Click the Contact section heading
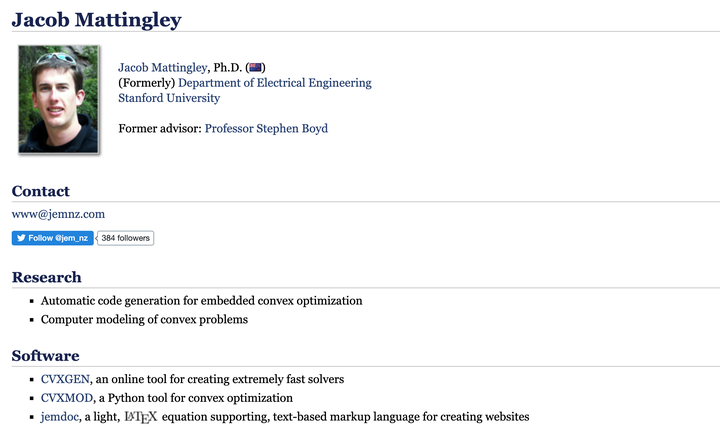Image resolution: width=720 pixels, height=427 pixels. [x=41, y=191]
